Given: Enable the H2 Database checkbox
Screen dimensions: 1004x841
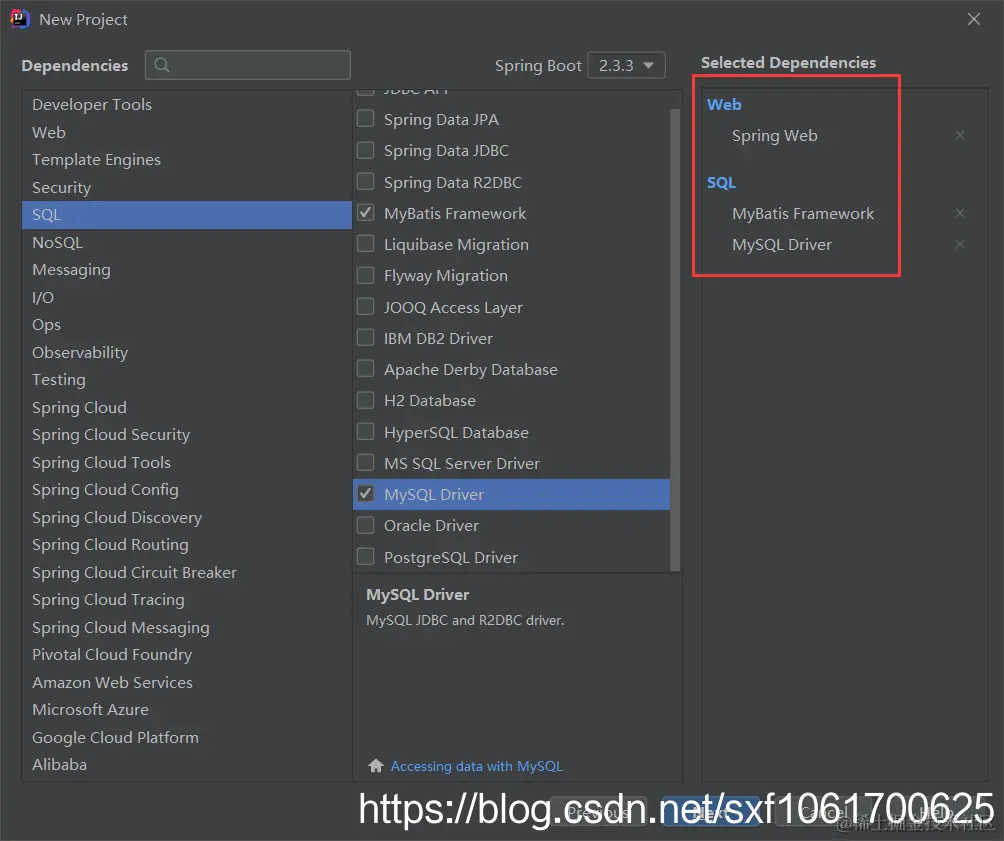Looking at the screenshot, I should click(x=366, y=400).
